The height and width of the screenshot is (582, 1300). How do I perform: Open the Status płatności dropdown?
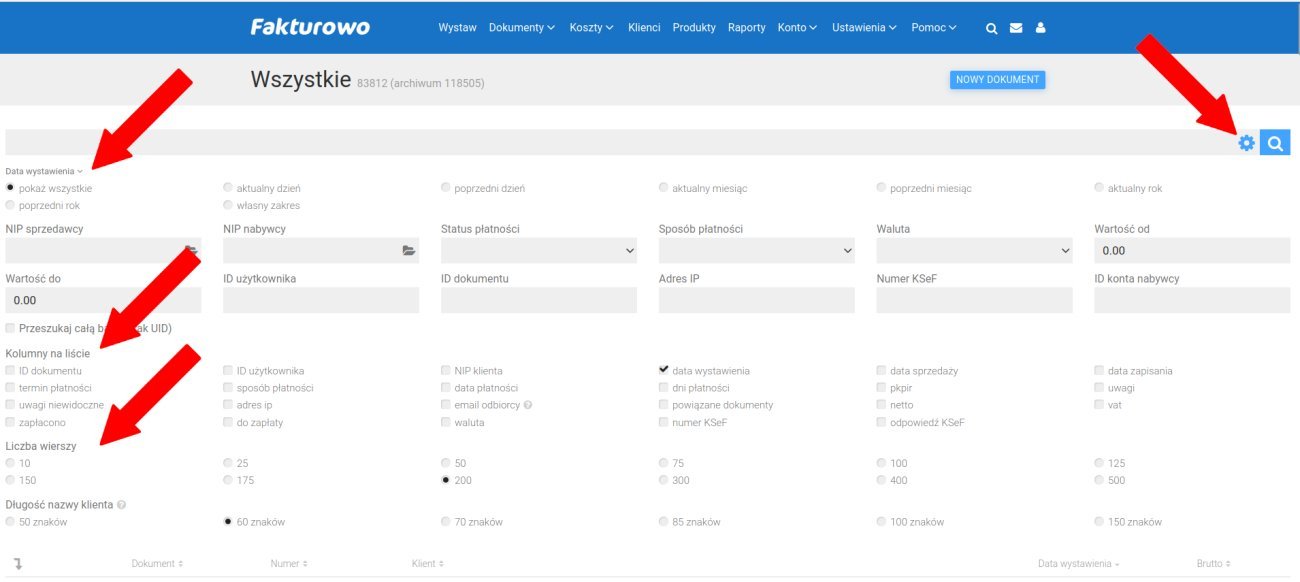[538, 251]
